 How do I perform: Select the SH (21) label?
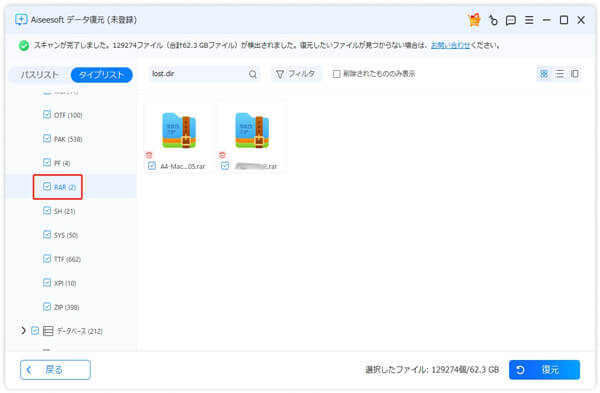(64, 211)
